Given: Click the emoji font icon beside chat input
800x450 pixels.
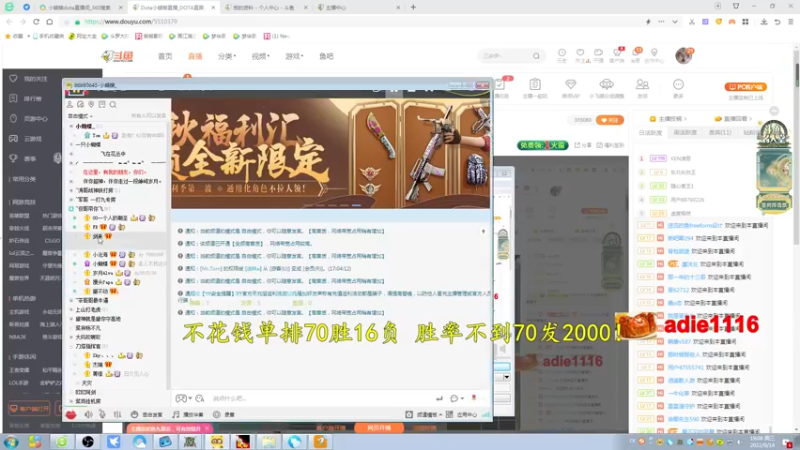Looking at the screenshot, I should (x=199, y=398).
